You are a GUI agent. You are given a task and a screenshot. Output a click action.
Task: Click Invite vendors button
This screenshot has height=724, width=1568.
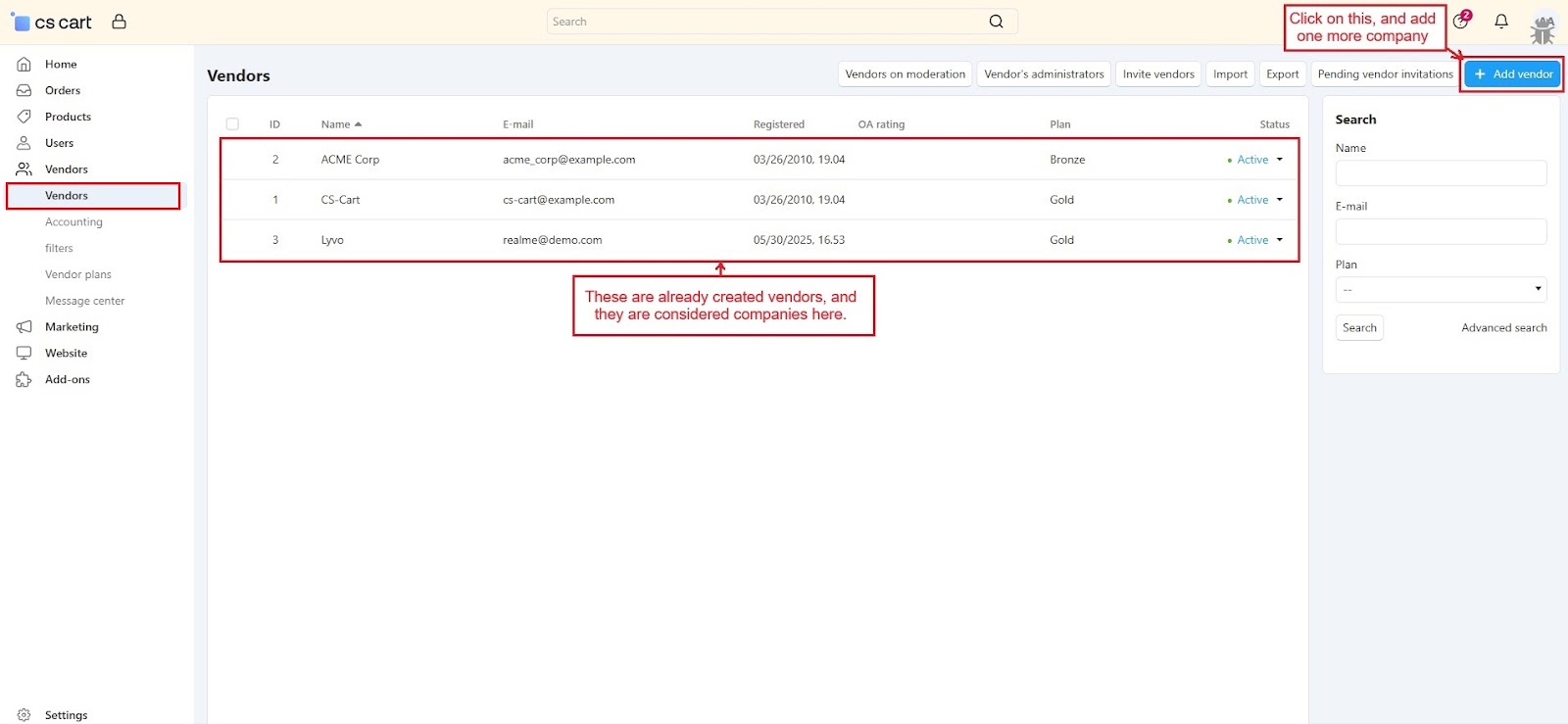pyautogui.click(x=1158, y=74)
